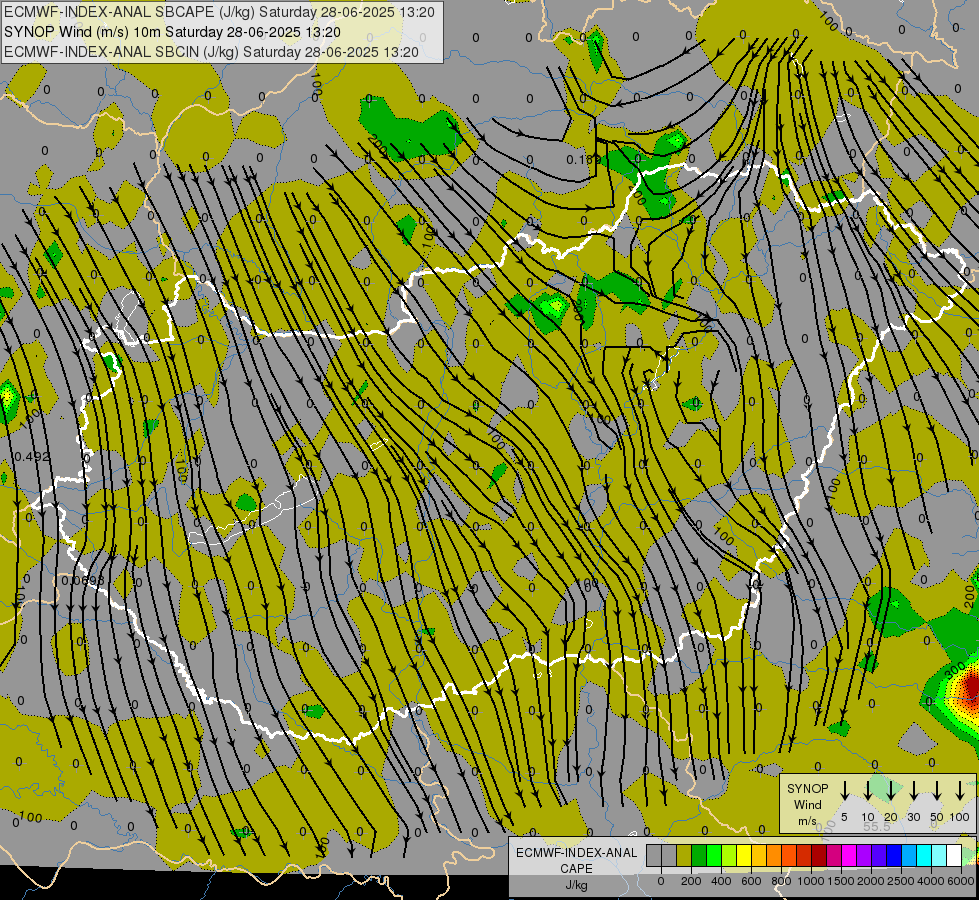Click the J/kg unit label in CAPE legend

(576, 885)
